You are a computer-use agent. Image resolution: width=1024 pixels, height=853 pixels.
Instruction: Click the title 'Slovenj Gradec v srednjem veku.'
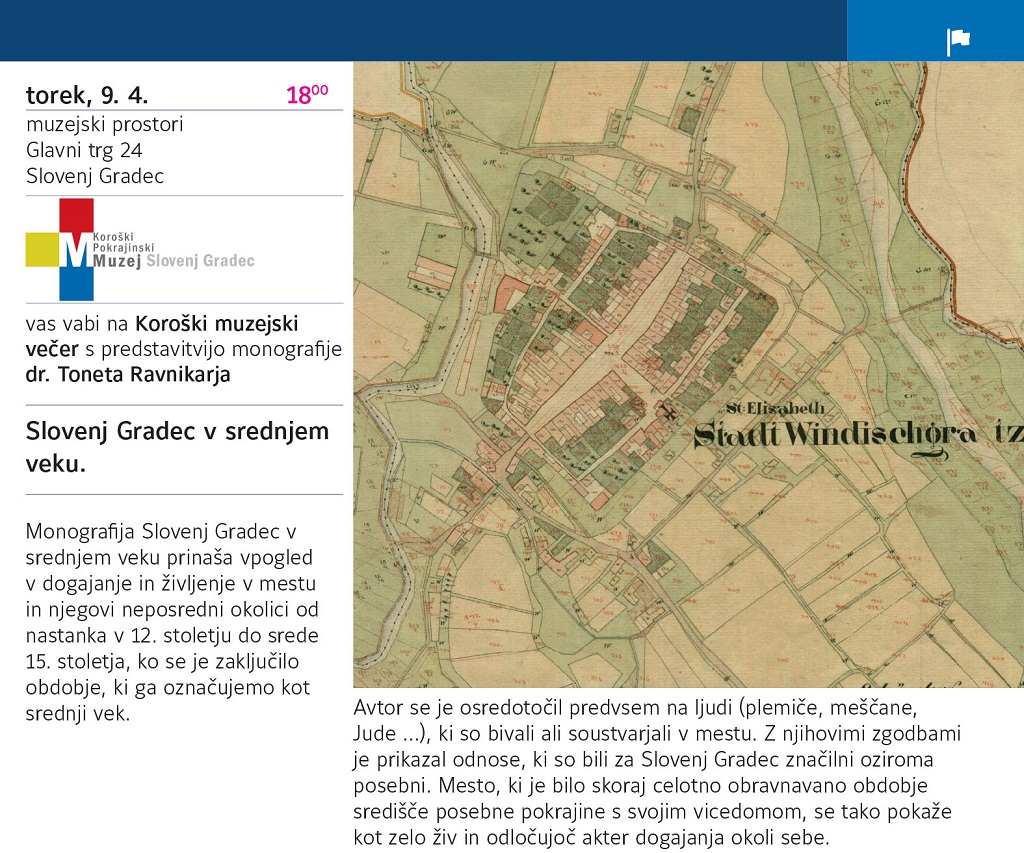[x=177, y=447]
